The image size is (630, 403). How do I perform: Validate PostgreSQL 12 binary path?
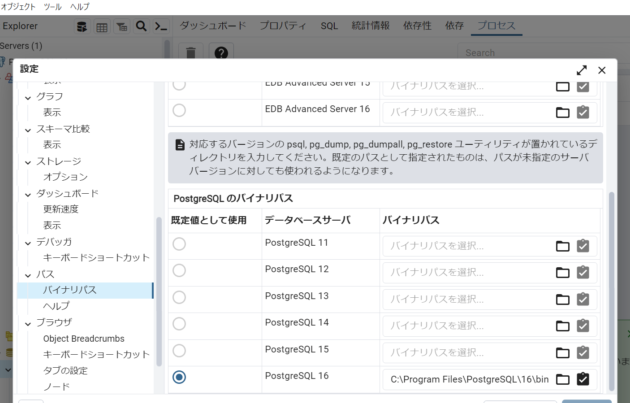(583, 272)
